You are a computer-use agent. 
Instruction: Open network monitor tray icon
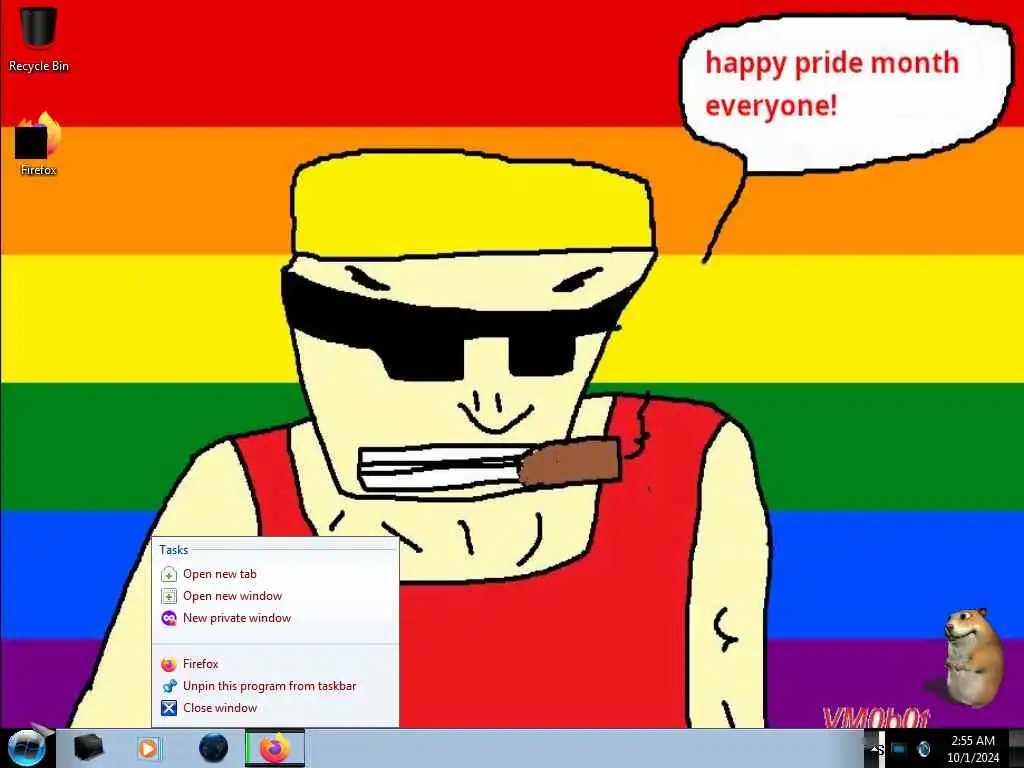(900, 749)
